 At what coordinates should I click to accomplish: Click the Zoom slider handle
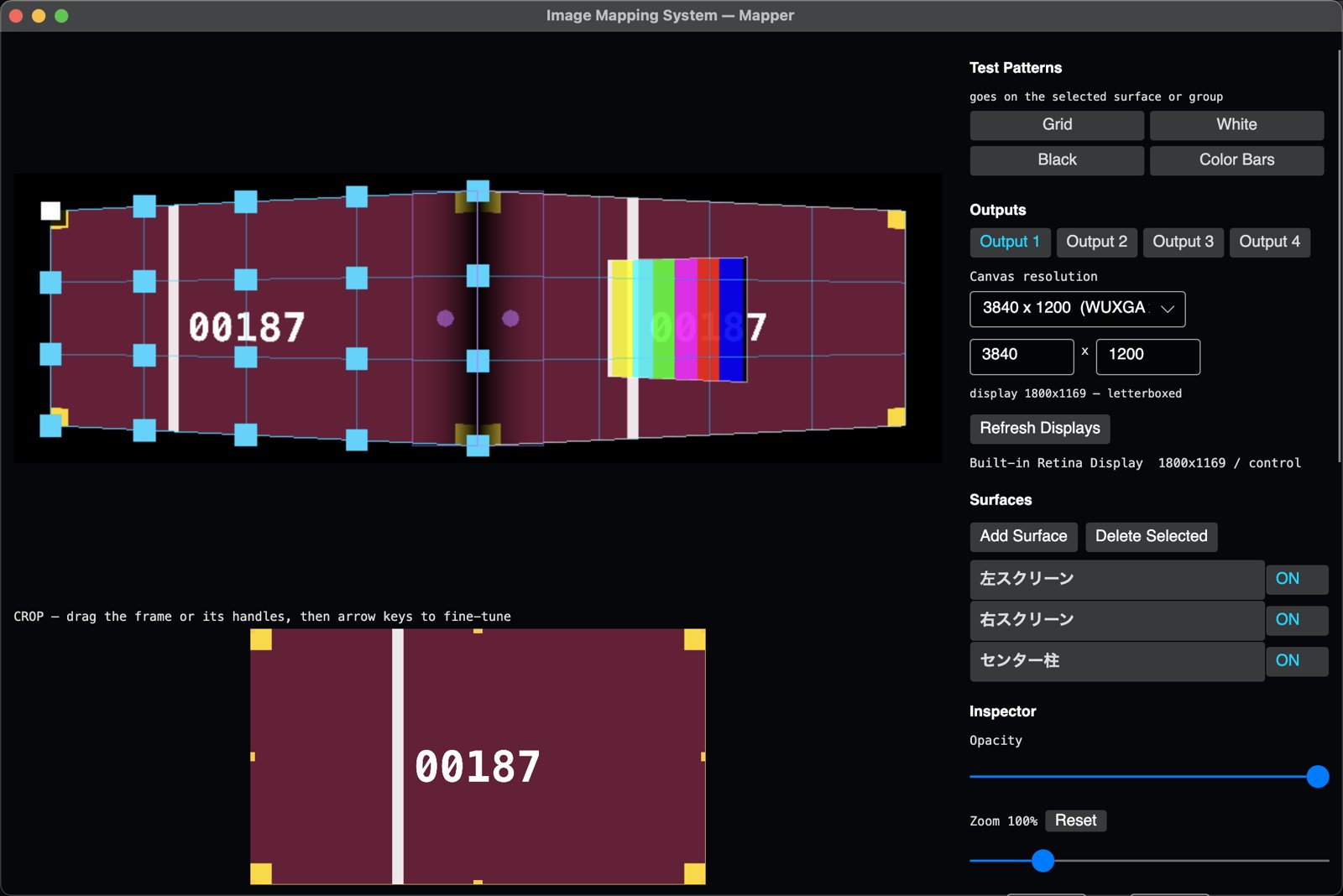(1043, 861)
